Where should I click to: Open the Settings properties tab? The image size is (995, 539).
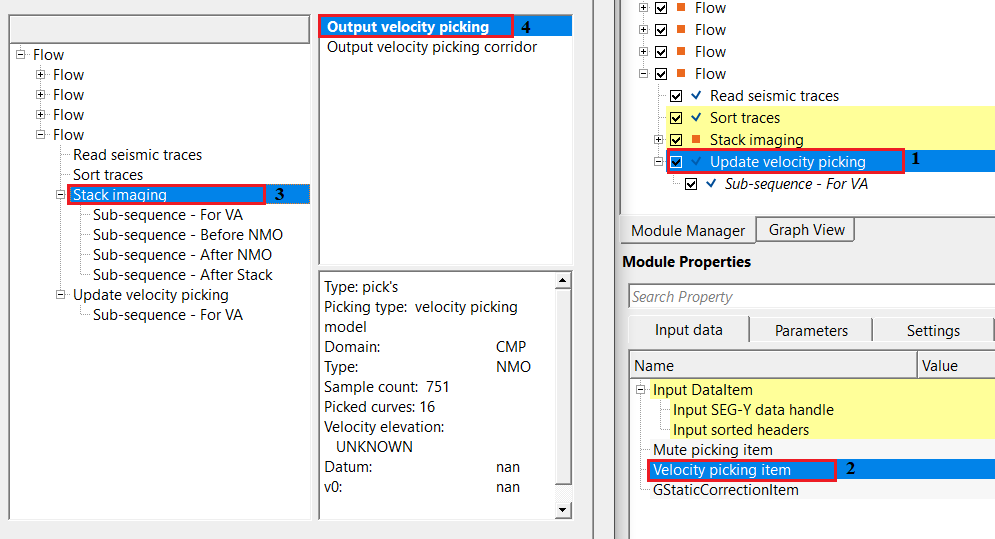(x=933, y=331)
